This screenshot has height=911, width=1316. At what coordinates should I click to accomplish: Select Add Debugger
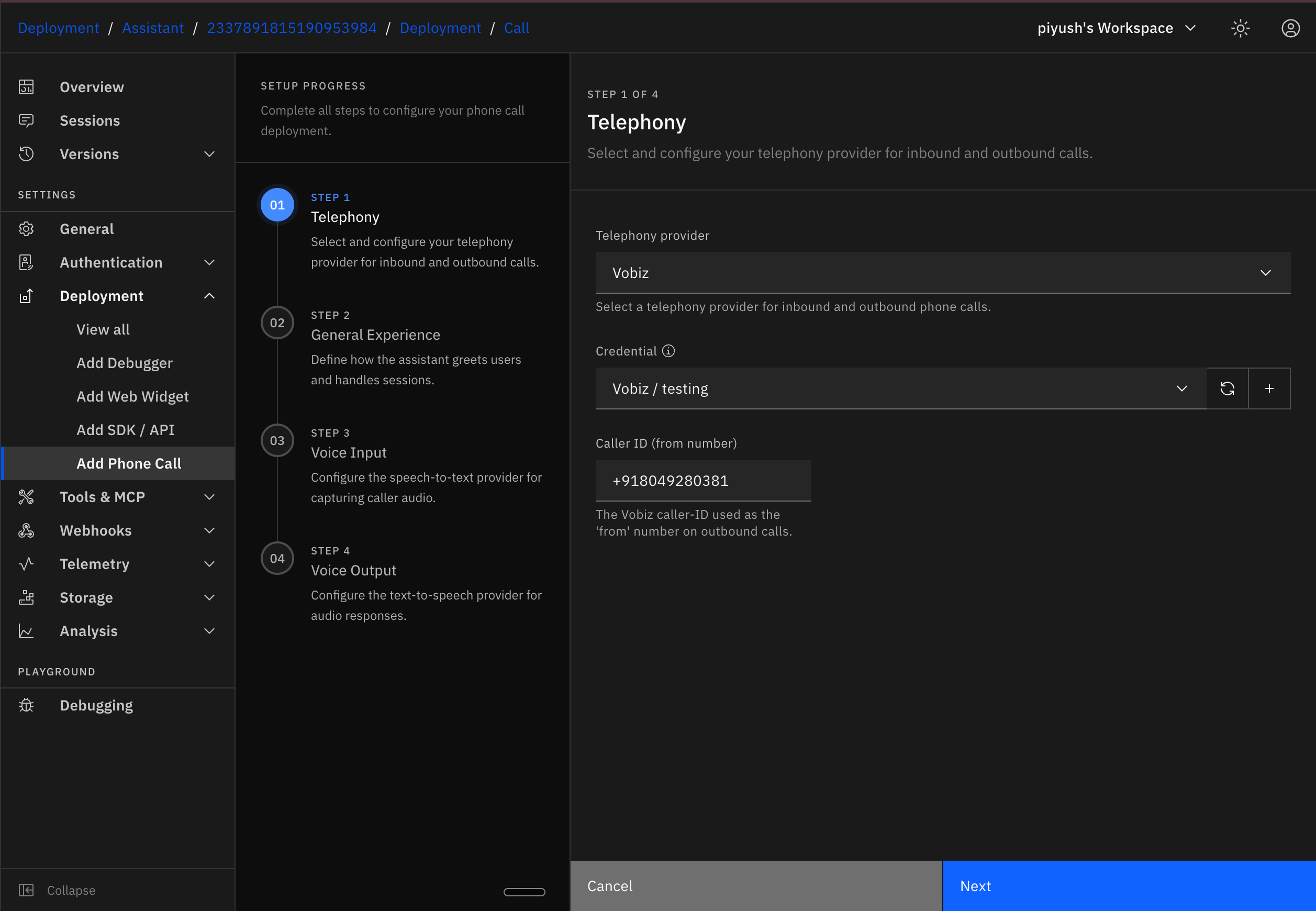118,363
